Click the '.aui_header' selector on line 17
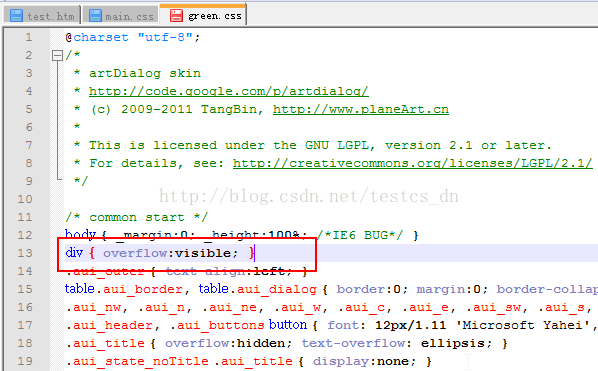 (109, 325)
